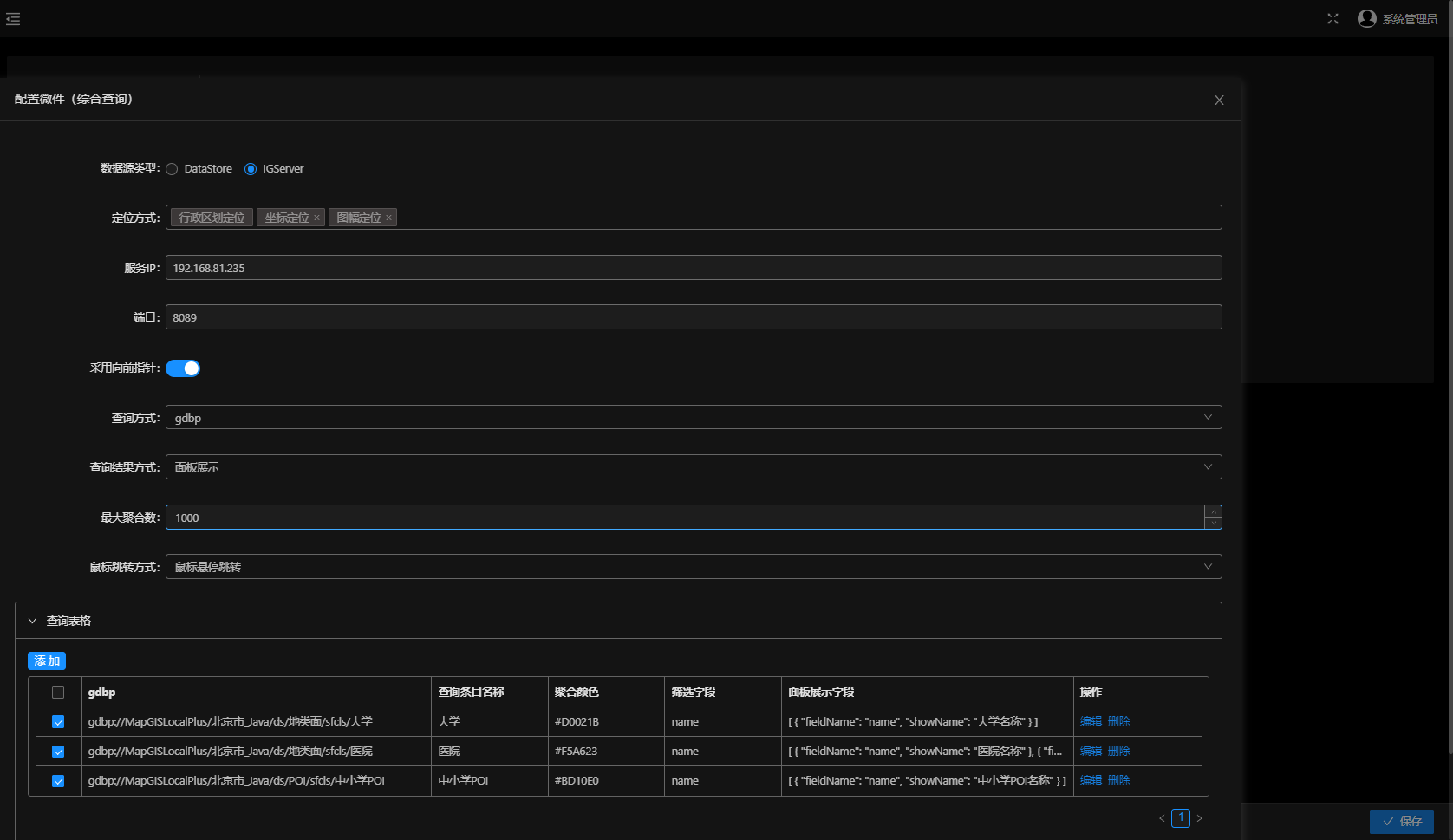
Task: Uncheck the 医院 row checkbox
Action: [x=58, y=752]
